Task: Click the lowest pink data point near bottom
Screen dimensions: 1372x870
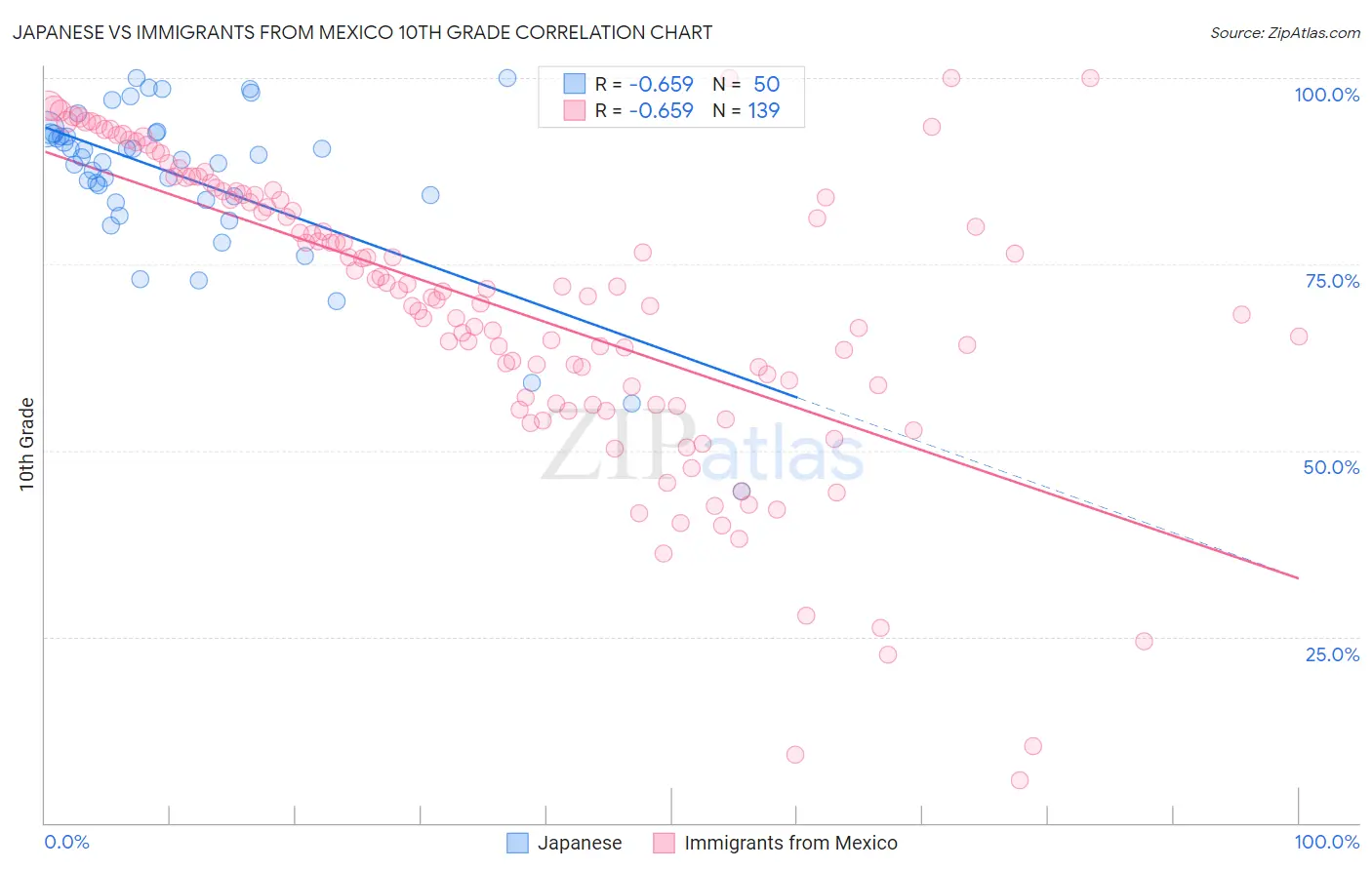Action: click(1020, 780)
